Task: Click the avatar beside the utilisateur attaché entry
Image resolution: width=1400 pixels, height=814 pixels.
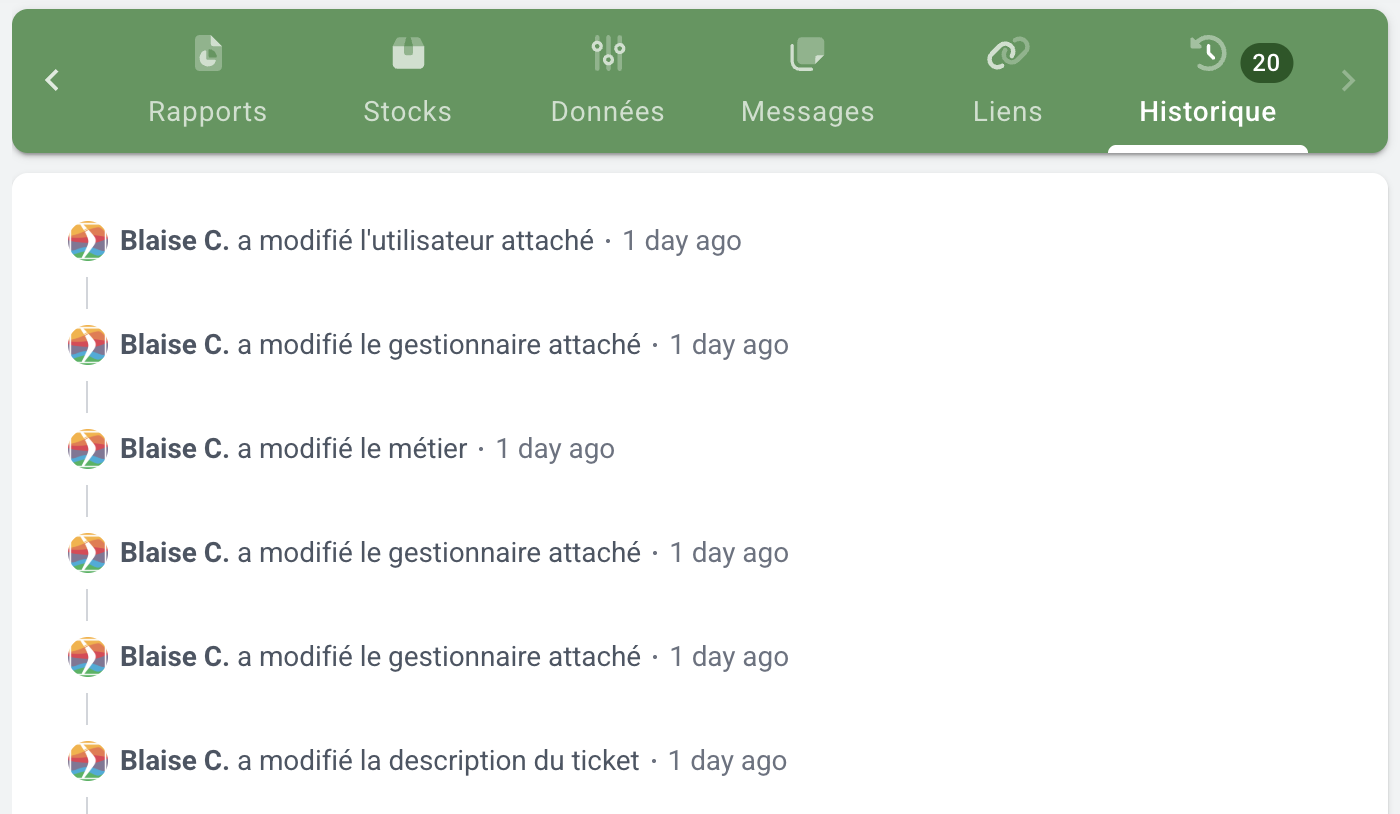Action: 88,241
